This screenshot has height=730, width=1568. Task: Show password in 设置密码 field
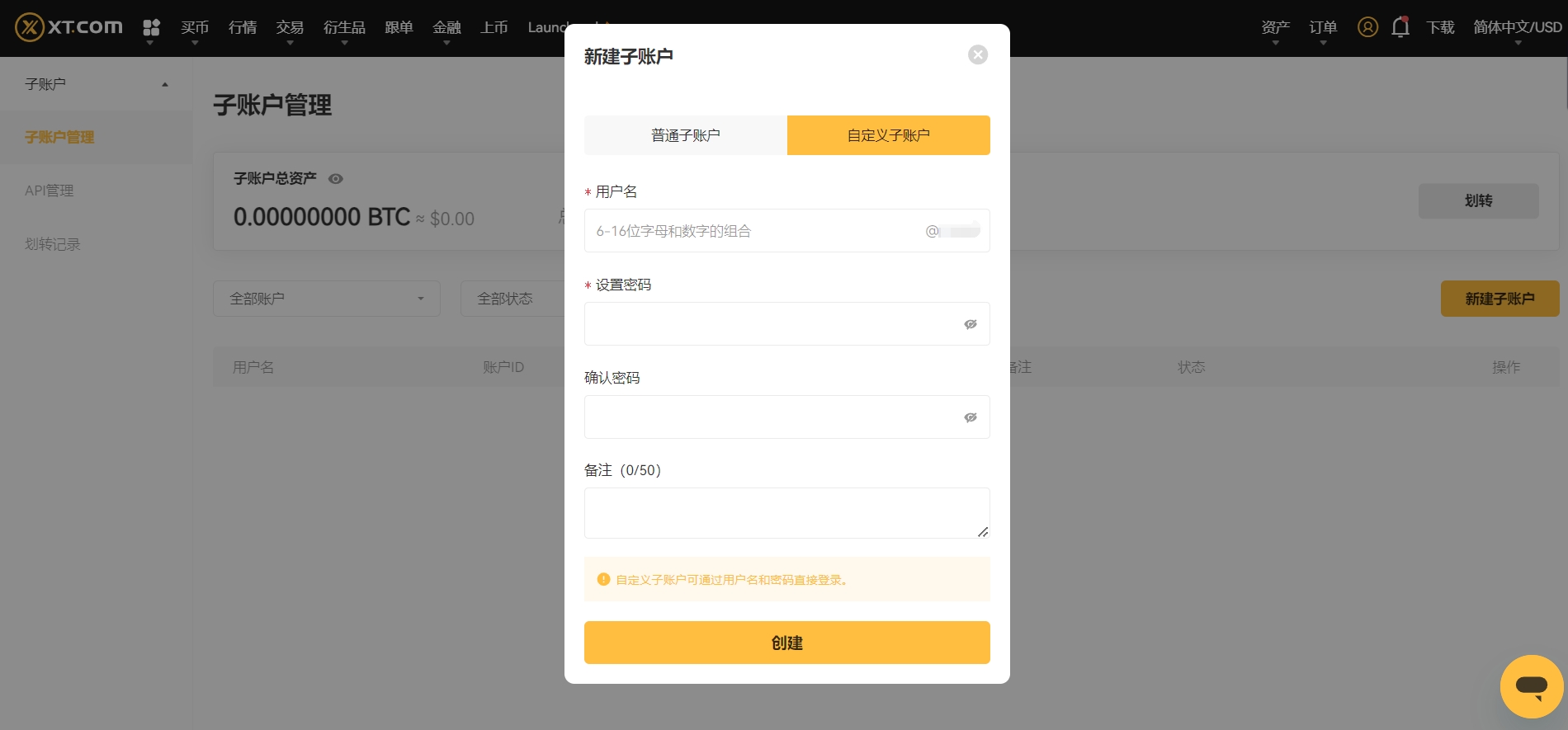tap(971, 324)
